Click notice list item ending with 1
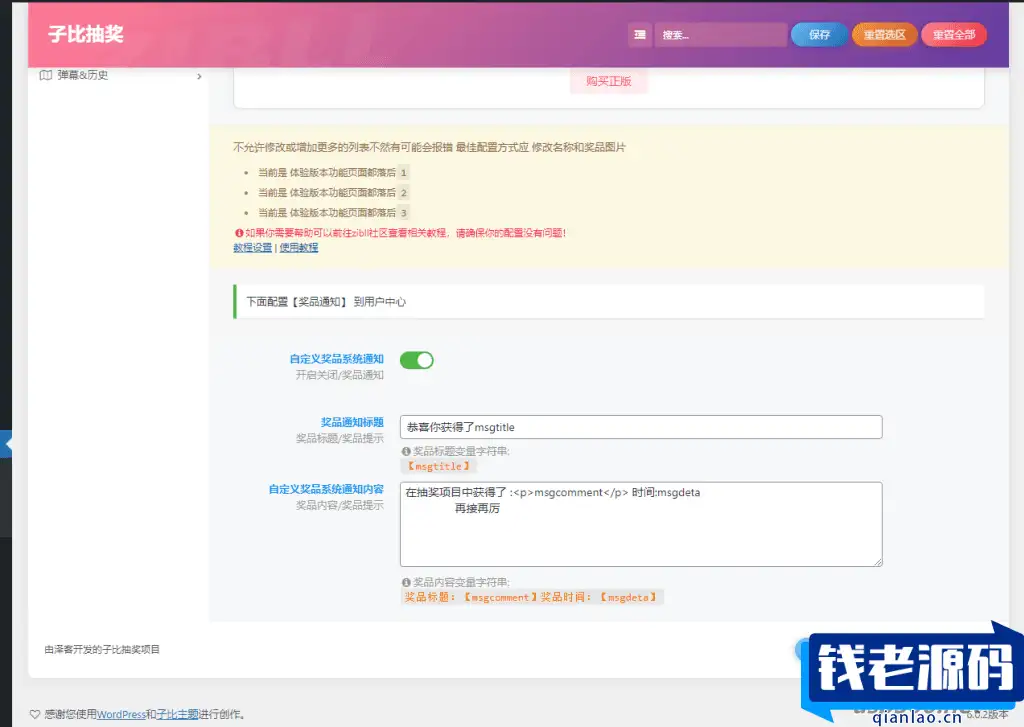The width and height of the screenshot is (1024, 727). pyautogui.click(x=333, y=172)
